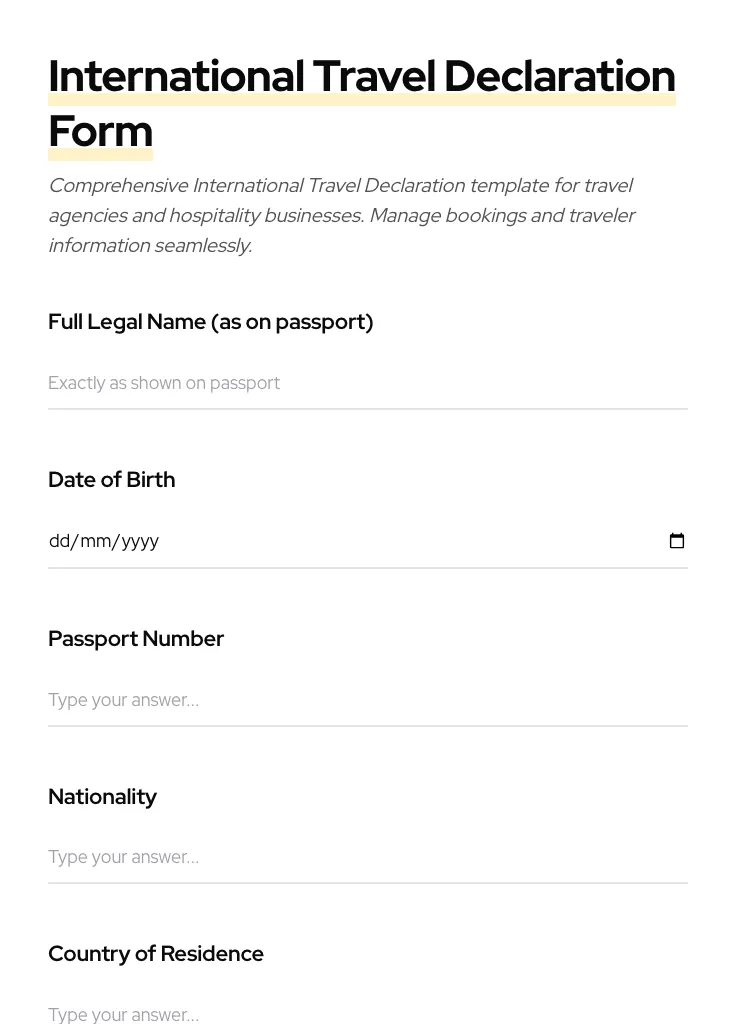
Task: Open the calendar icon beside Date of Birth
Action: pos(677,541)
